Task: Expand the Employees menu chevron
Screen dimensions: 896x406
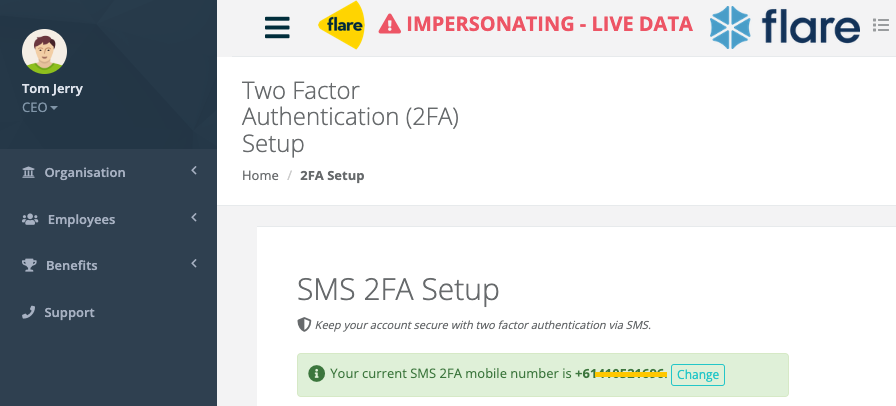Action: 194,217
